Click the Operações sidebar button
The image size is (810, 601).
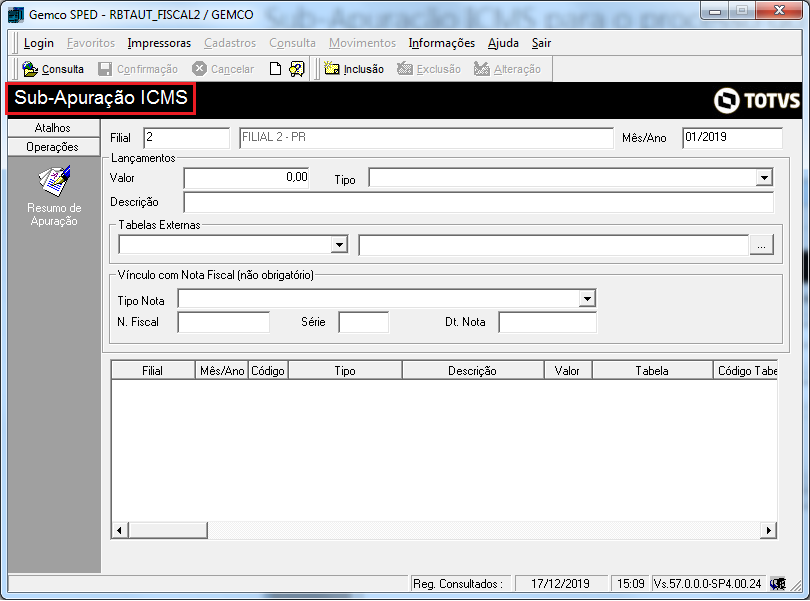click(54, 147)
